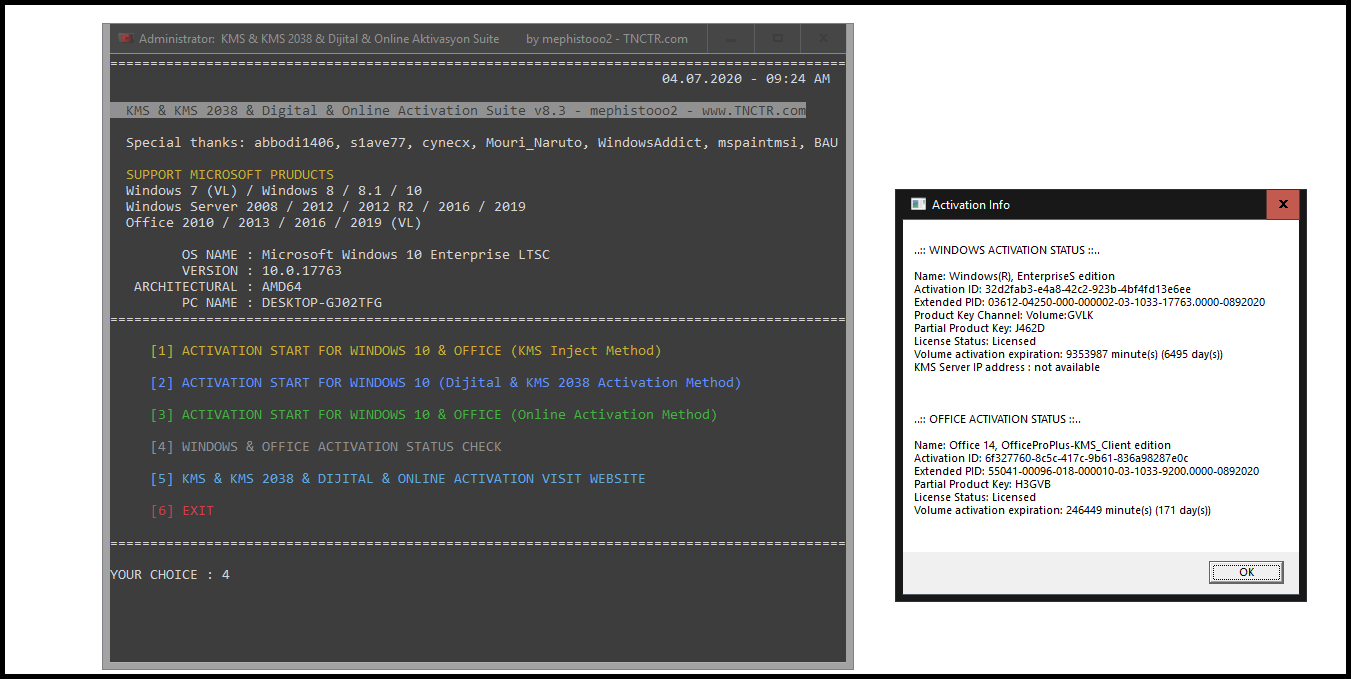1351x679 pixels.
Task: Click the Windows Activation ID starting 32d2fab3
Action: pyautogui.click(x=1052, y=289)
